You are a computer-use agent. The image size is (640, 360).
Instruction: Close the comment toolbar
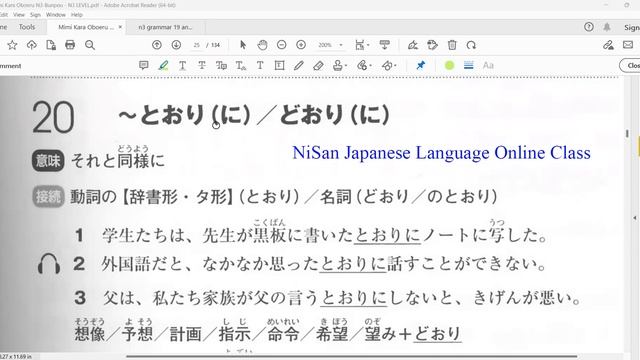pyautogui.click(x=630, y=65)
